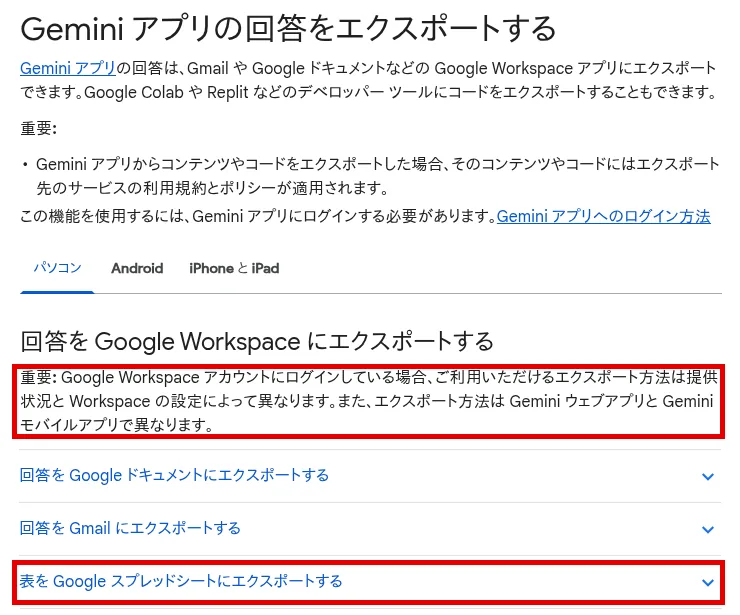Image resolution: width=740 pixels, height=615 pixels.
Task: Expand 回答を Gmail にエクスポートする section
Action: (370, 528)
